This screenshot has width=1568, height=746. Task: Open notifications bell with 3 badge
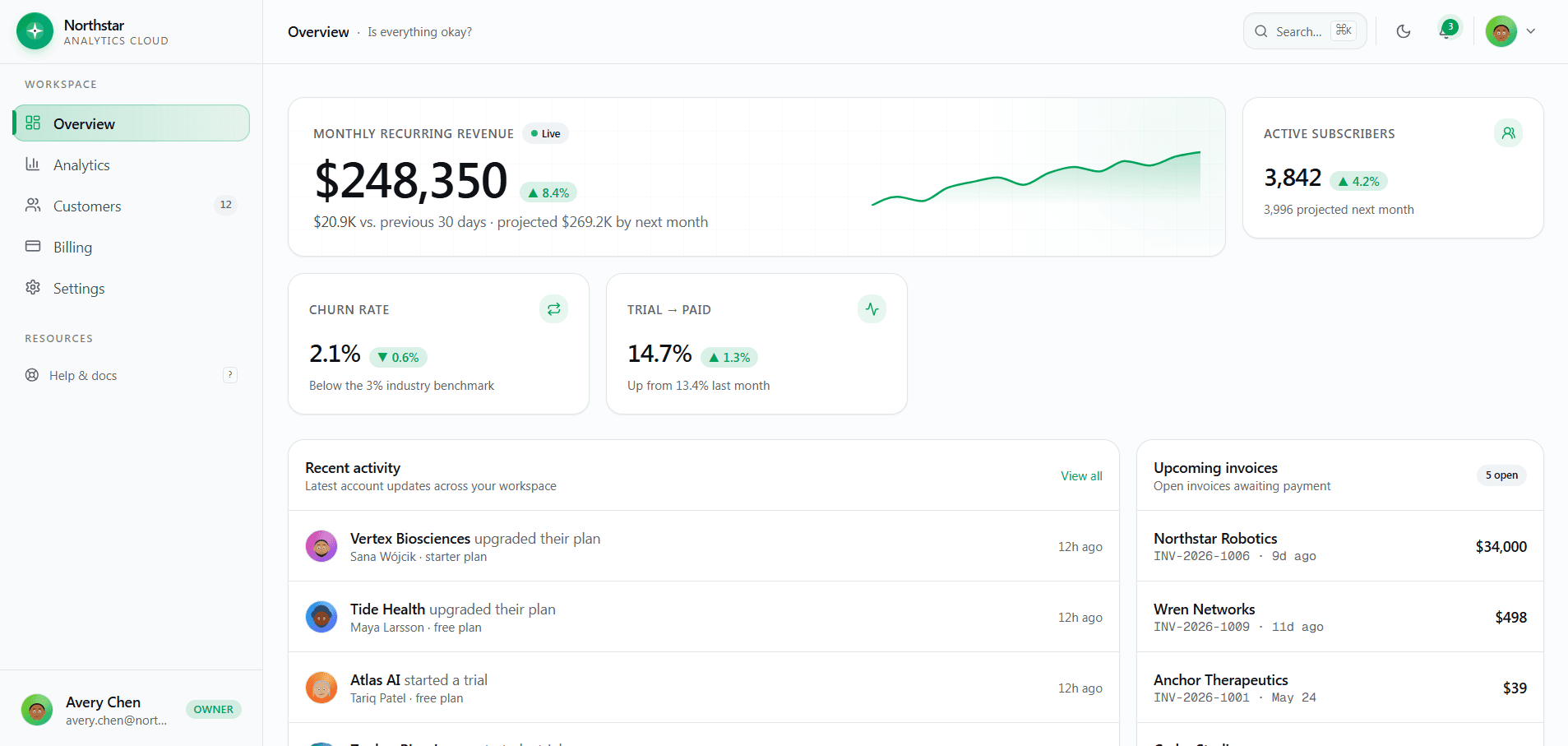1446,30
